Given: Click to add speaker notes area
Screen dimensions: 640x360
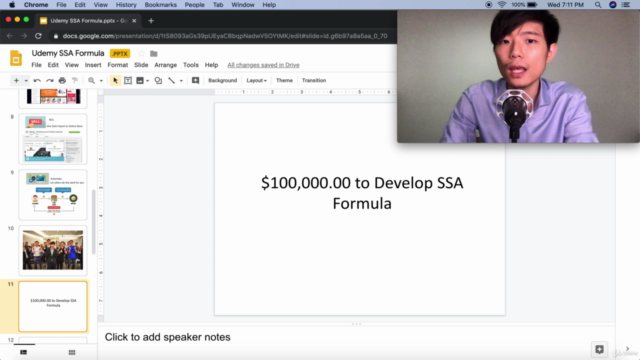Looking at the screenshot, I should click(356, 337).
